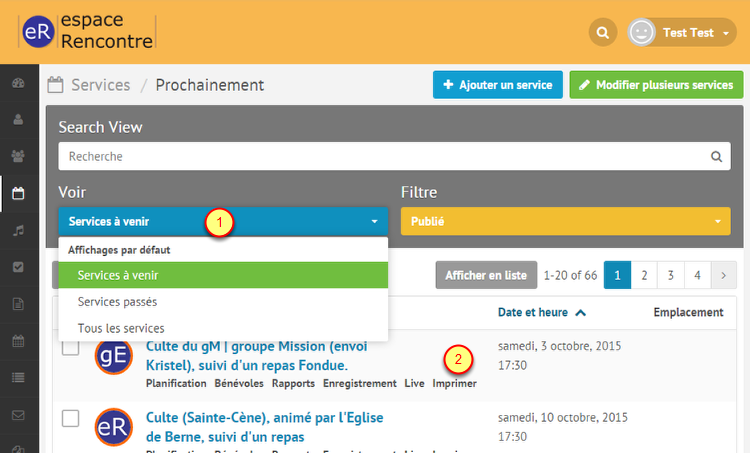The width and height of the screenshot is (750, 453).
Task: Open the Filtre 'Publié' dropdown
Action: point(565,221)
